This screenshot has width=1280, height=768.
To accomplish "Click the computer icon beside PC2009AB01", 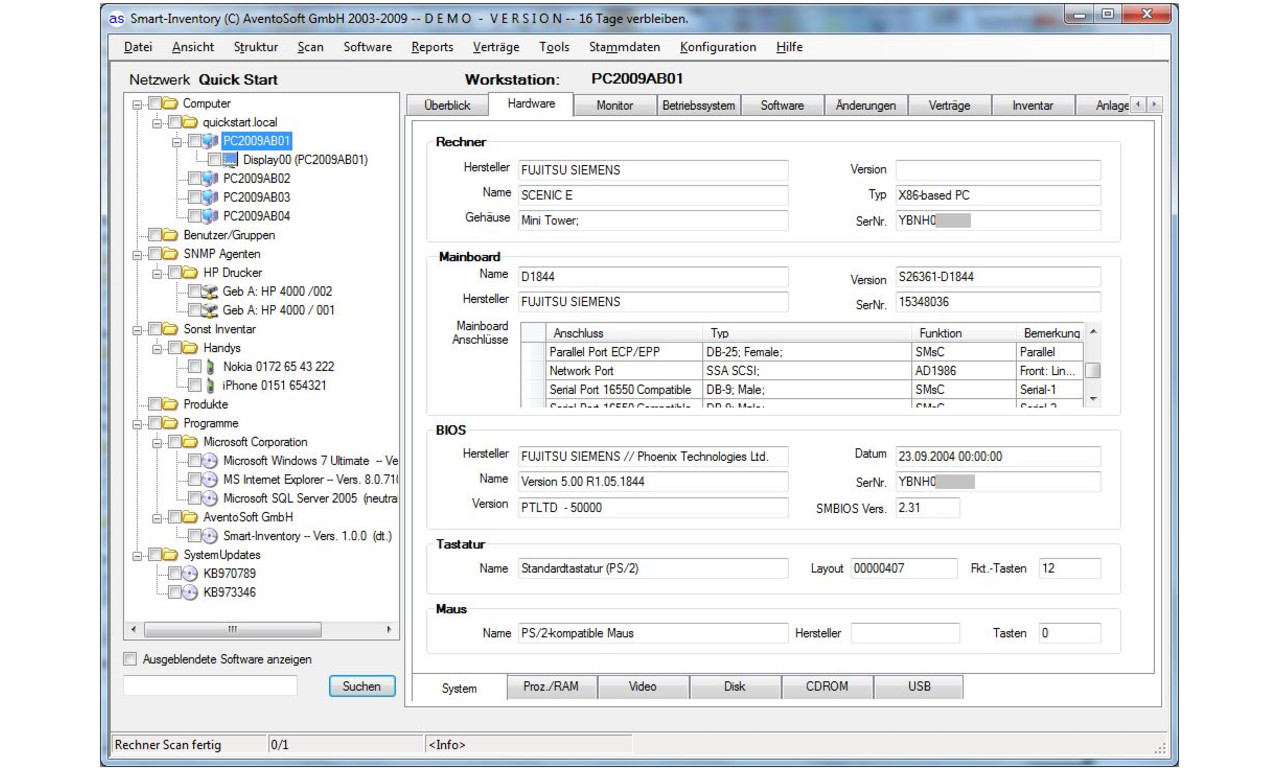I will click(x=210, y=141).
